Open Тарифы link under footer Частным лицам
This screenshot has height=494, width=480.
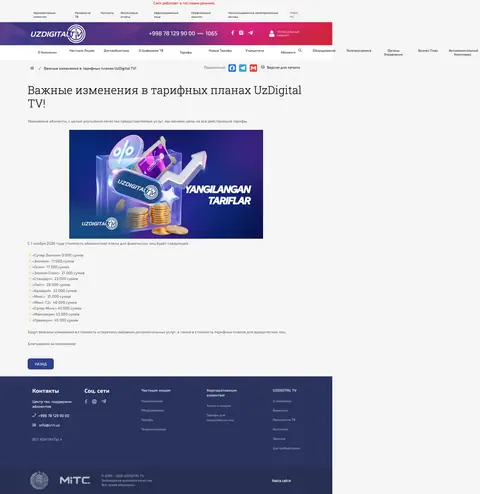tap(147, 420)
